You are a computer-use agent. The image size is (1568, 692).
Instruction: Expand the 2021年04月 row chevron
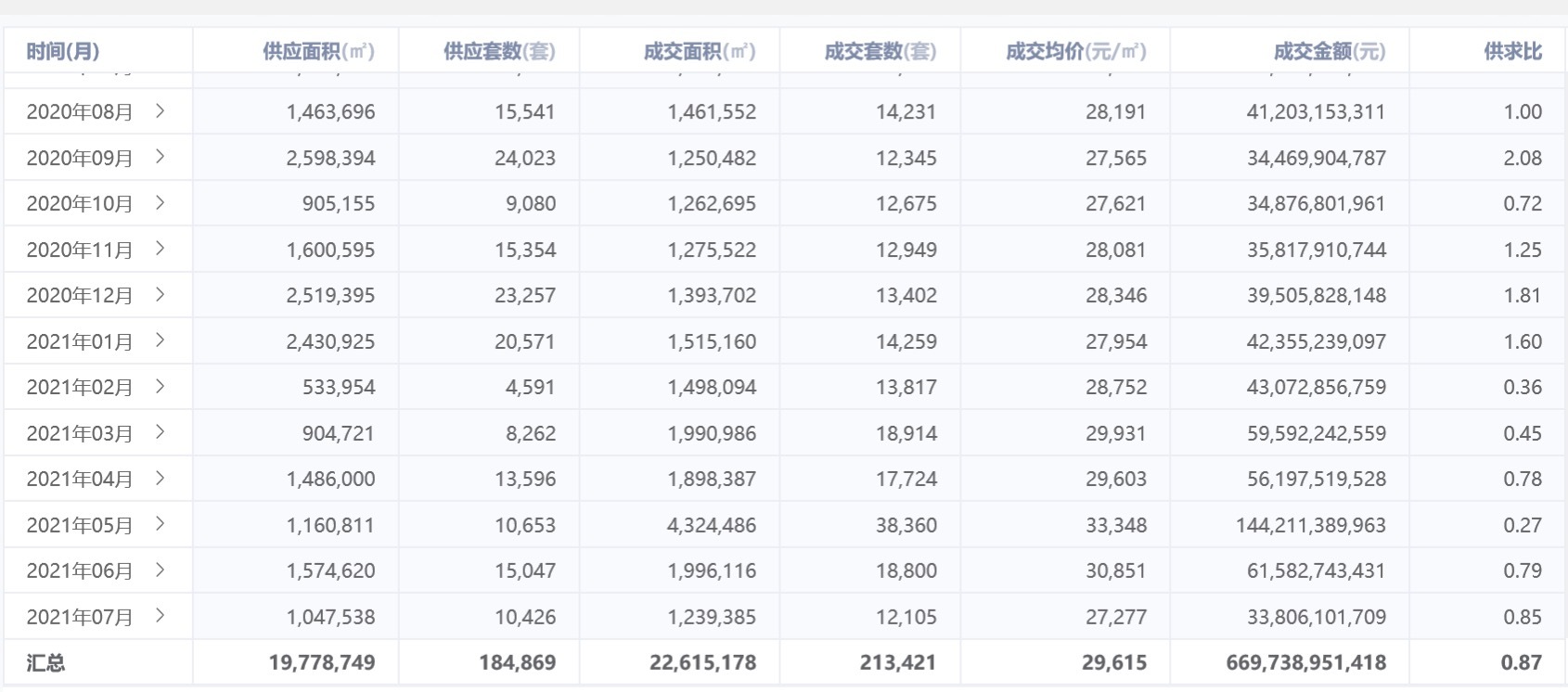(x=161, y=479)
